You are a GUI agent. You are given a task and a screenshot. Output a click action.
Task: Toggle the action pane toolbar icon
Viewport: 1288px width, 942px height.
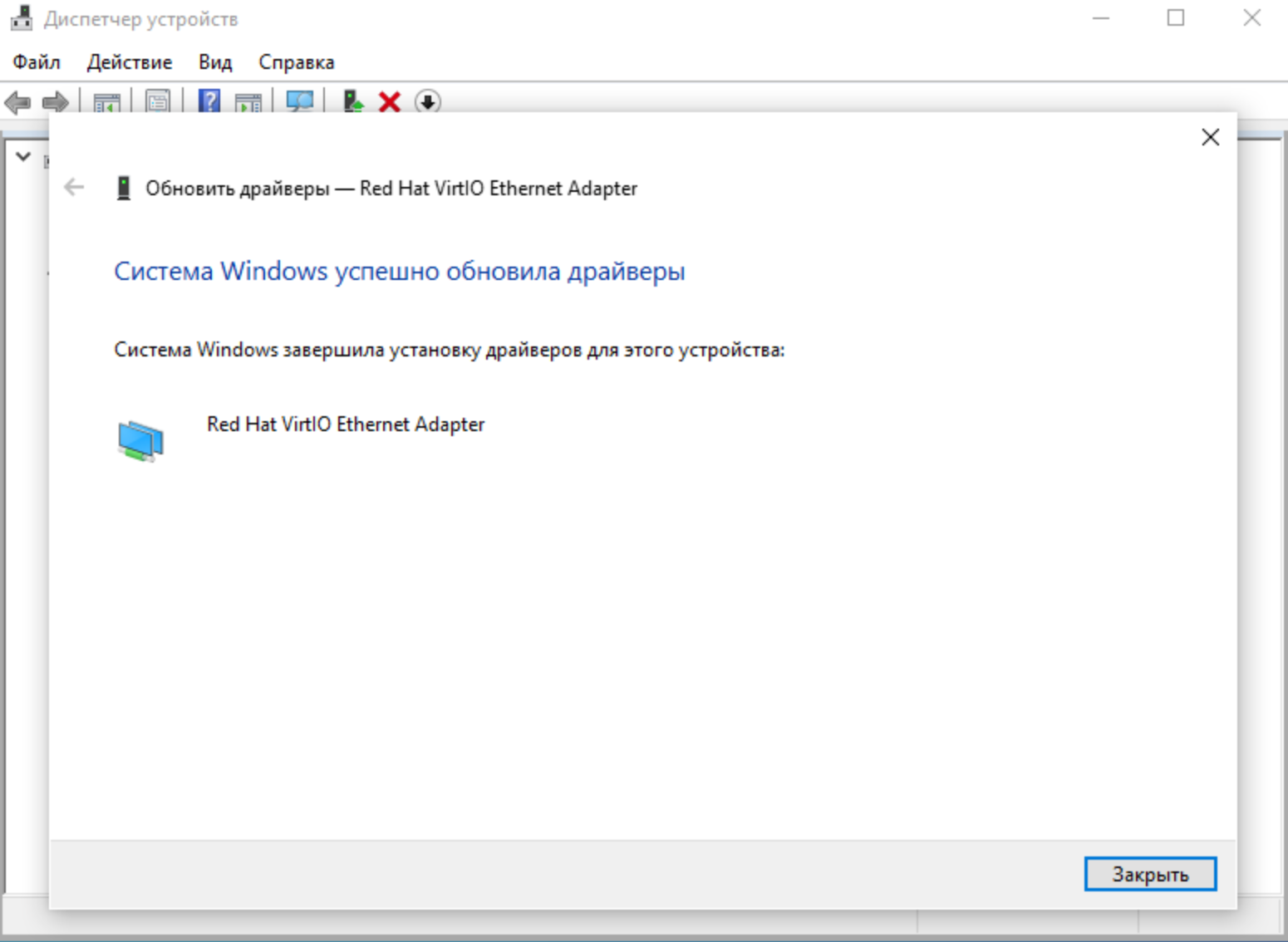pos(248,102)
